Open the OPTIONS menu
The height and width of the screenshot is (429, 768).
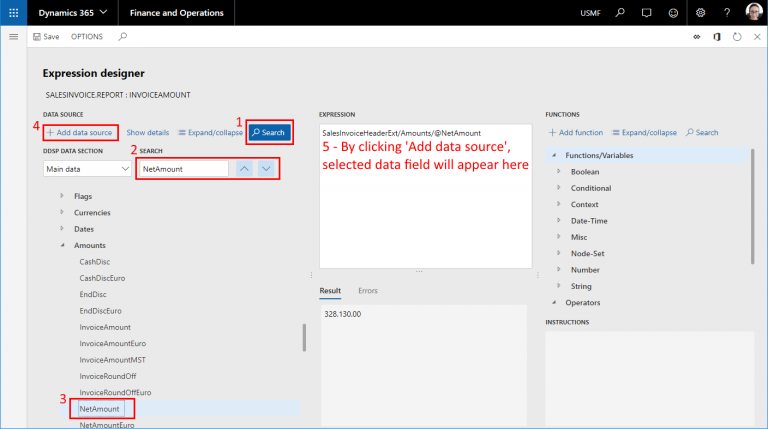click(x=87, y=36)
